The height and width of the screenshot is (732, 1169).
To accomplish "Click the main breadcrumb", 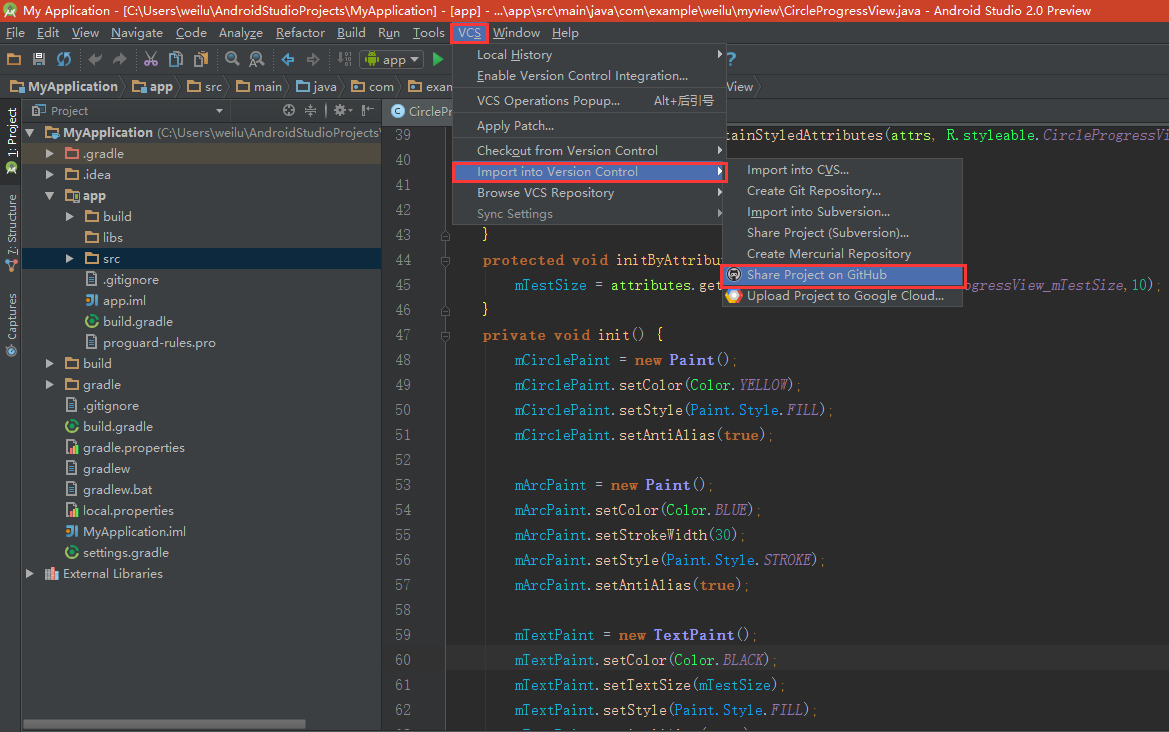I will point(259,86).
